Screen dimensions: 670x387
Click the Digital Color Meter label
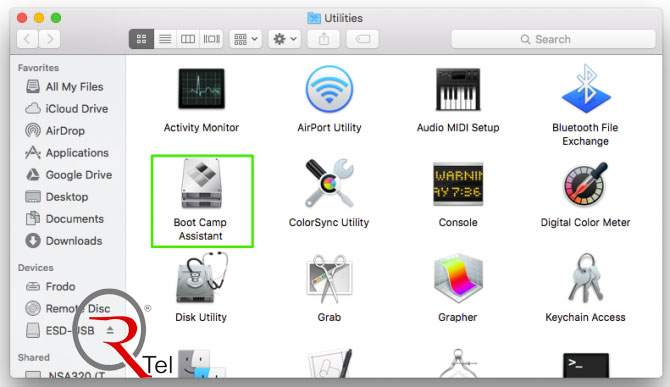[x=585, y=222]
